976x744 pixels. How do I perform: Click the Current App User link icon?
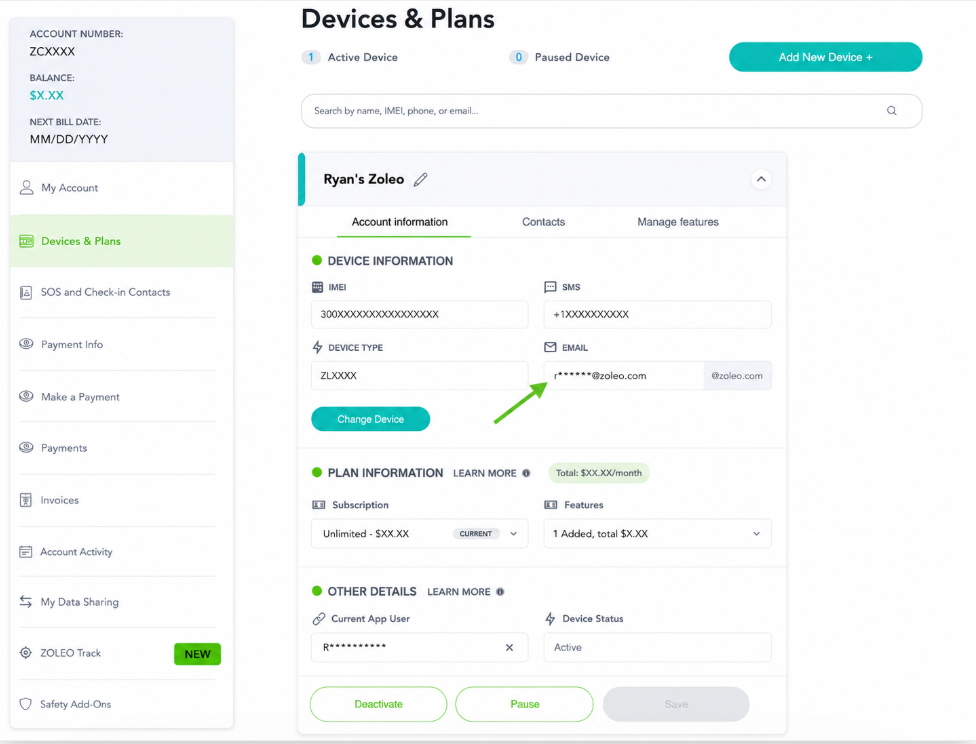point(319,619)
